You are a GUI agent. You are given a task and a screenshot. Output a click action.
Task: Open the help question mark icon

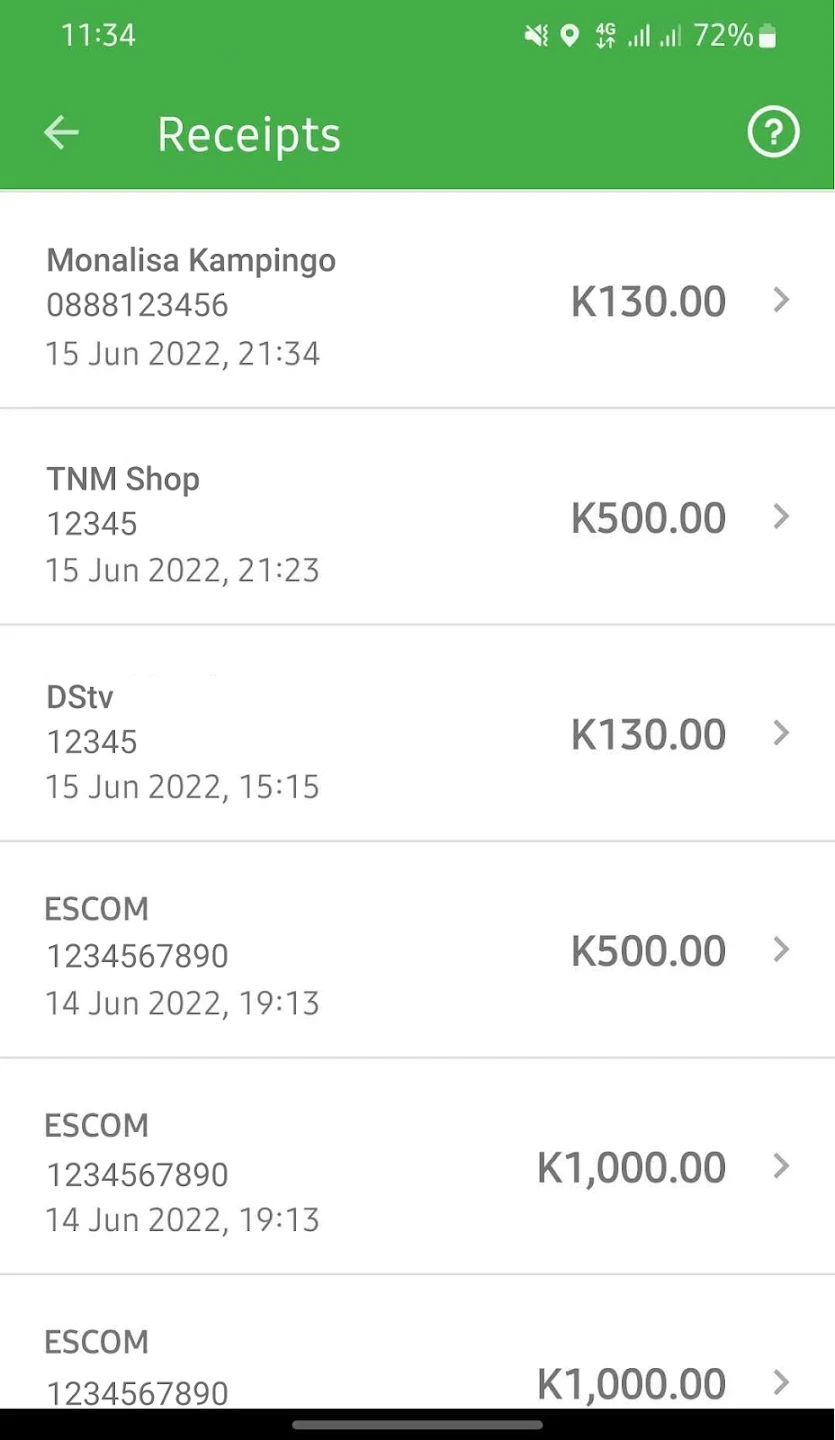[x=773, y=133]
